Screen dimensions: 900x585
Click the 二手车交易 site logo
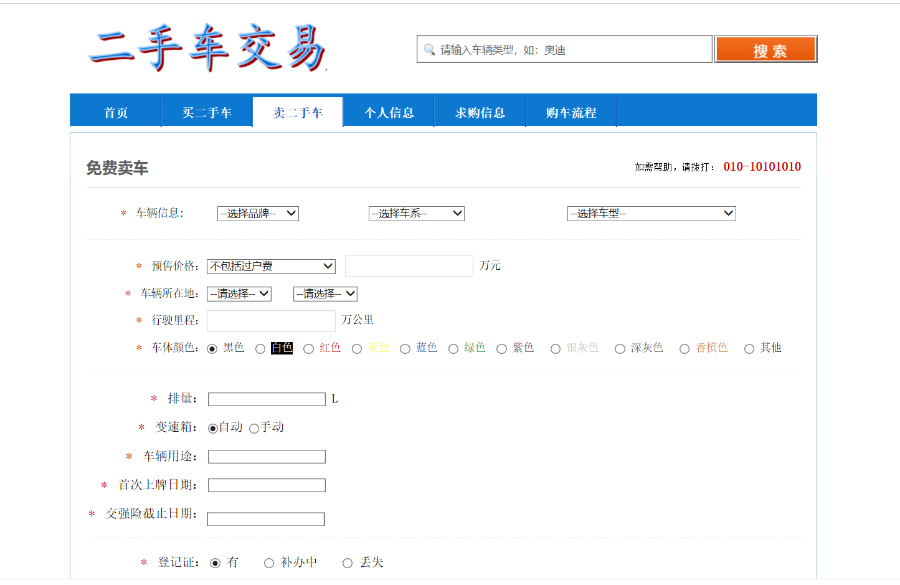click(x=207, y=48)
